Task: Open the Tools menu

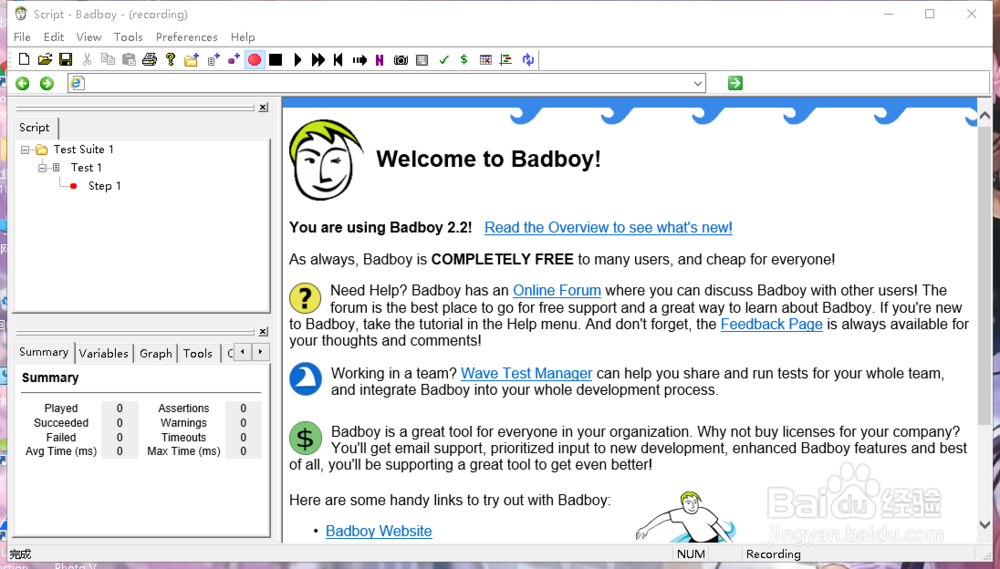Action: (x=128, y=37)
